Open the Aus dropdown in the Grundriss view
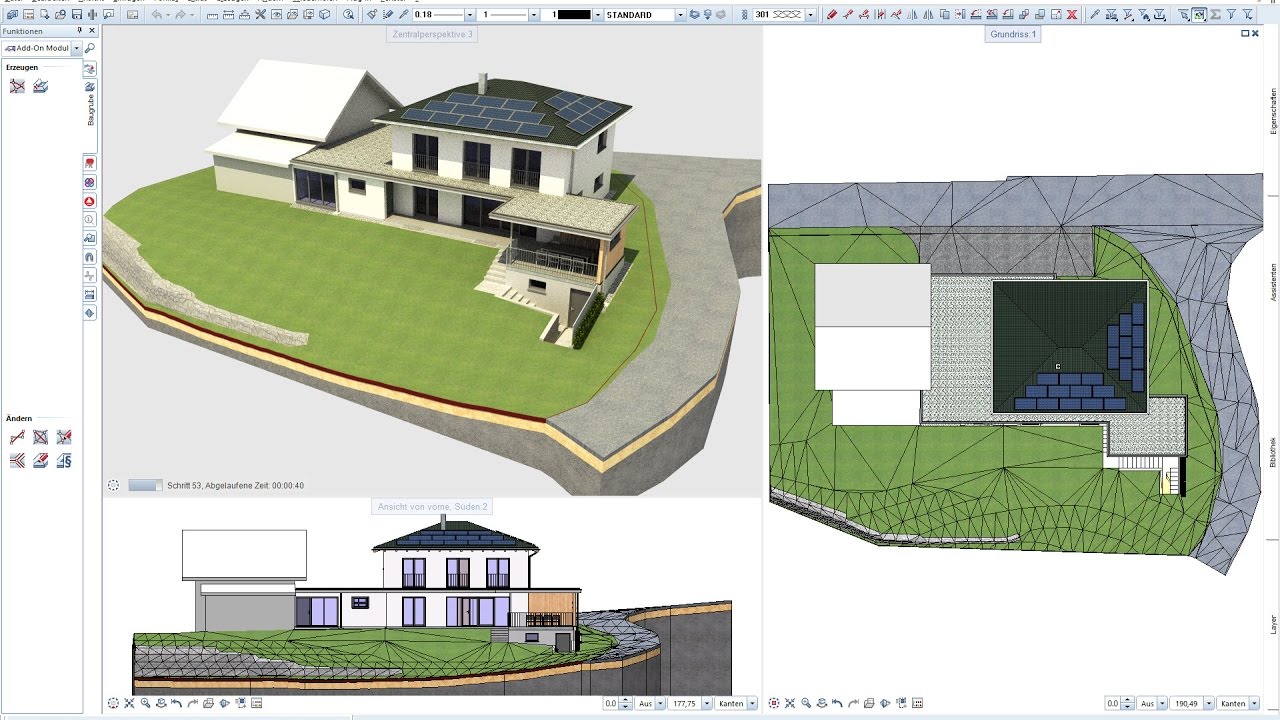This screenshot has height=720, width=1280. point(1164,704)
